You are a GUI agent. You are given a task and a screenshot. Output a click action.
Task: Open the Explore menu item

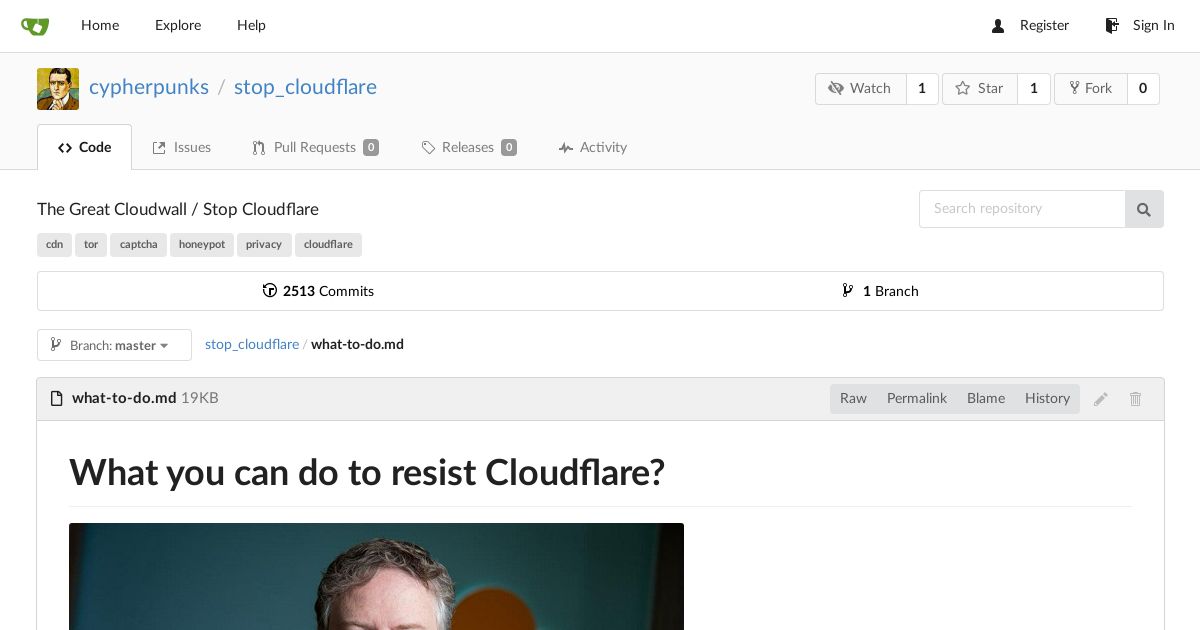click(178, 26)
